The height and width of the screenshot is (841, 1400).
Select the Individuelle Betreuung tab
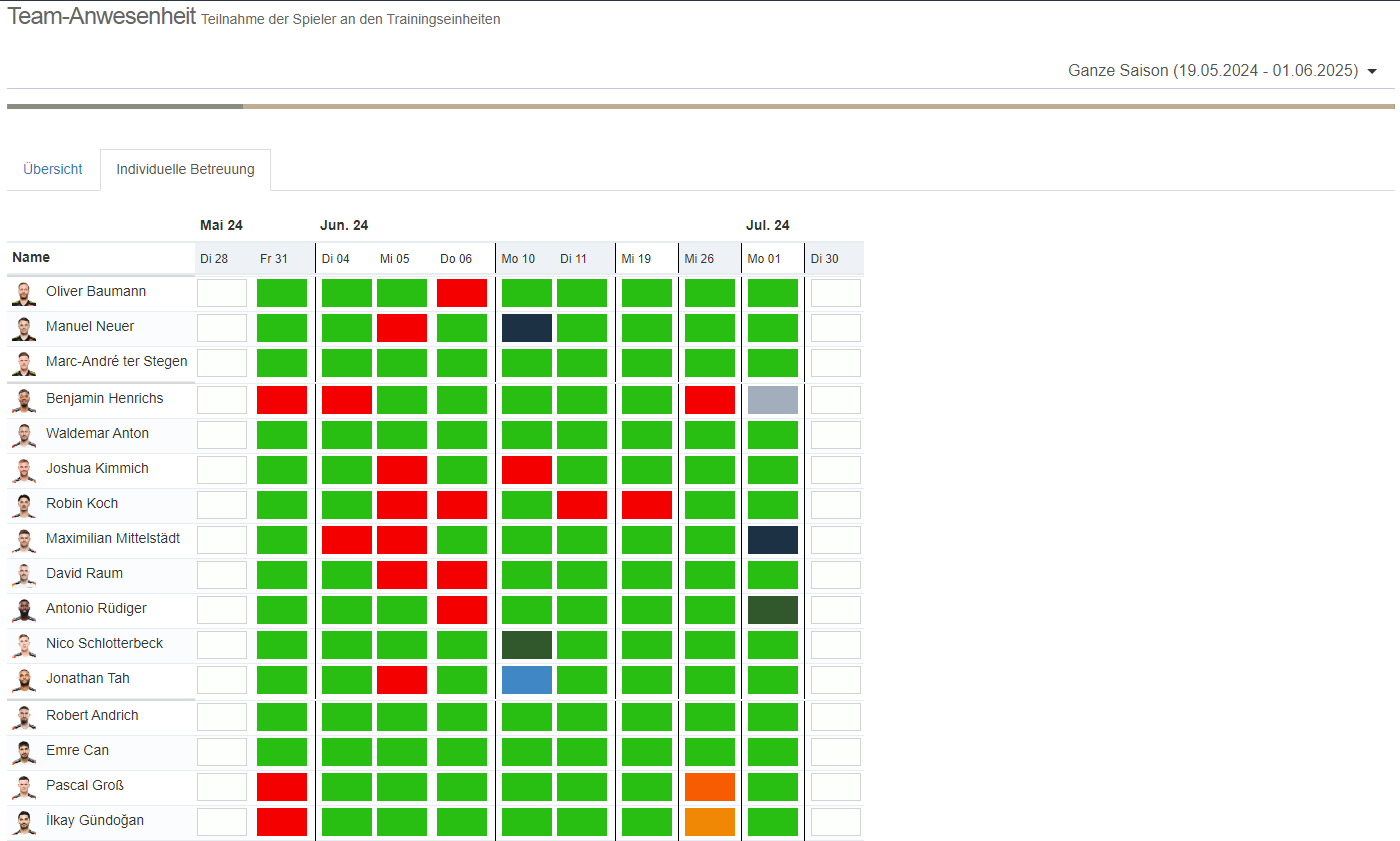[185, 170]
